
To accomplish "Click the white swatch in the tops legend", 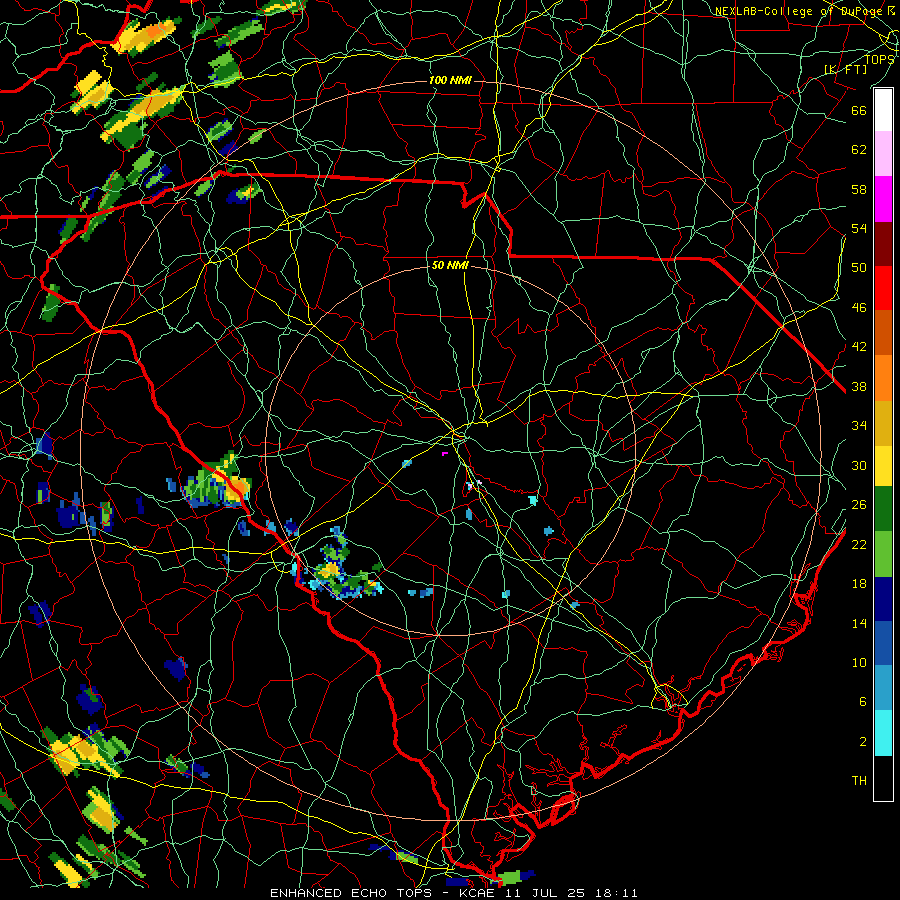I will (883, 110).
